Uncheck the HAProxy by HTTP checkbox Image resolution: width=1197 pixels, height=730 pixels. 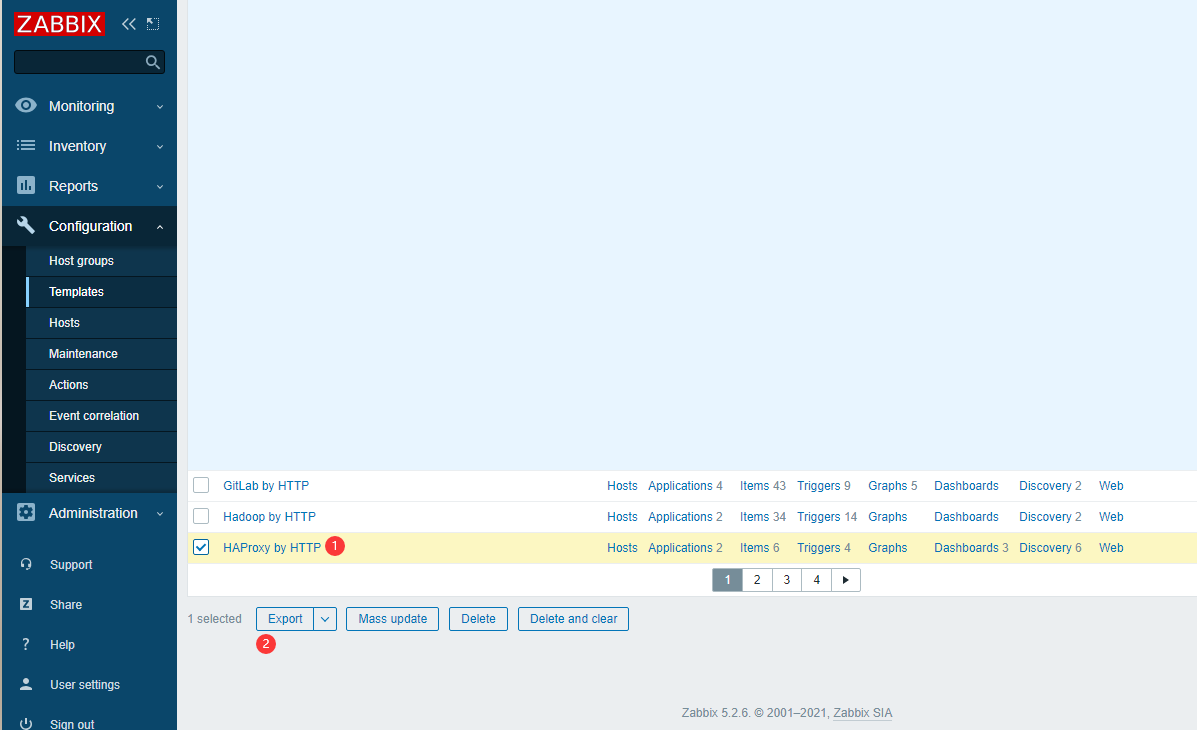tap(201, 548)
